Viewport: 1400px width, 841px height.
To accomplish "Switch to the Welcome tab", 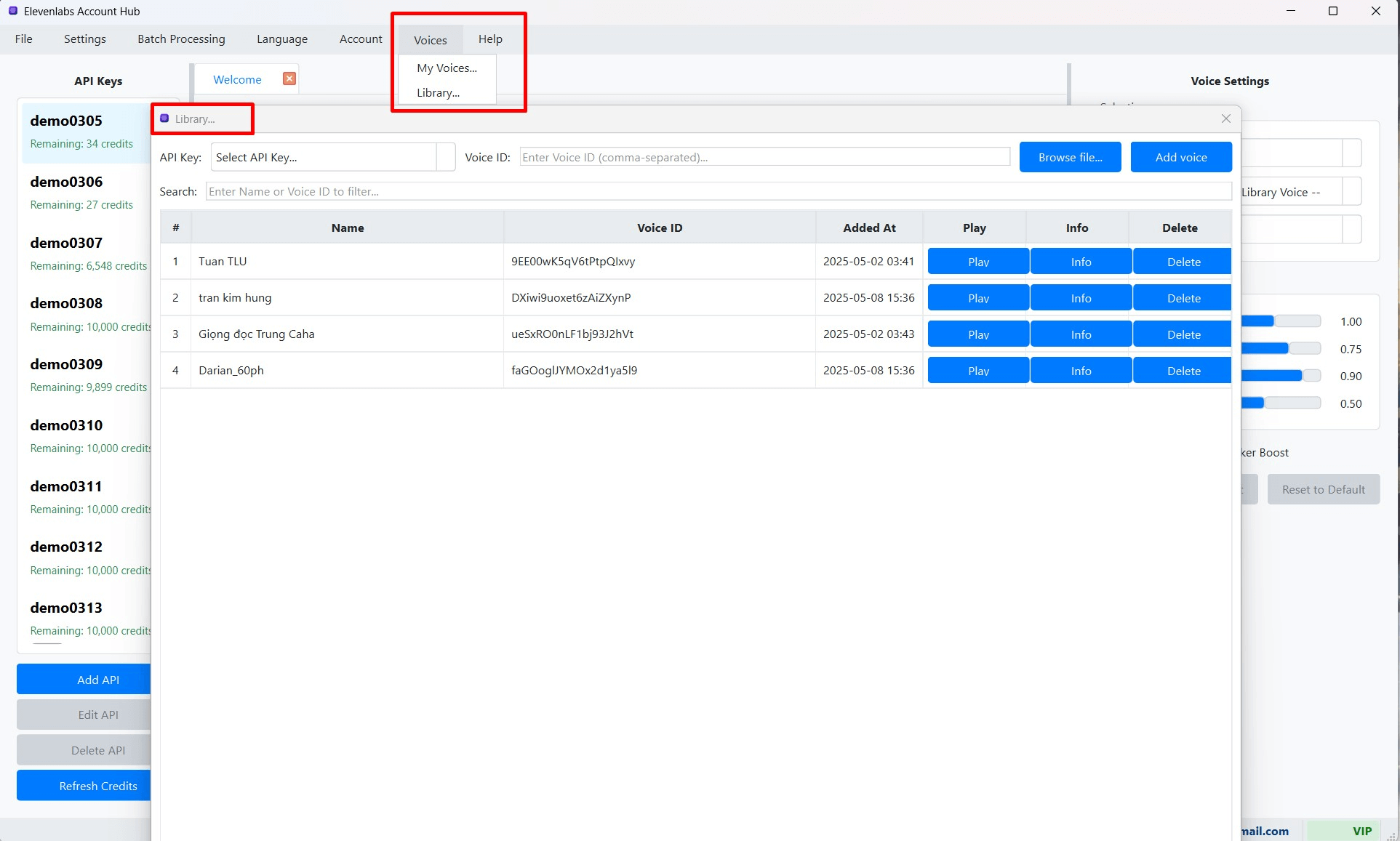I will (237, 79).
